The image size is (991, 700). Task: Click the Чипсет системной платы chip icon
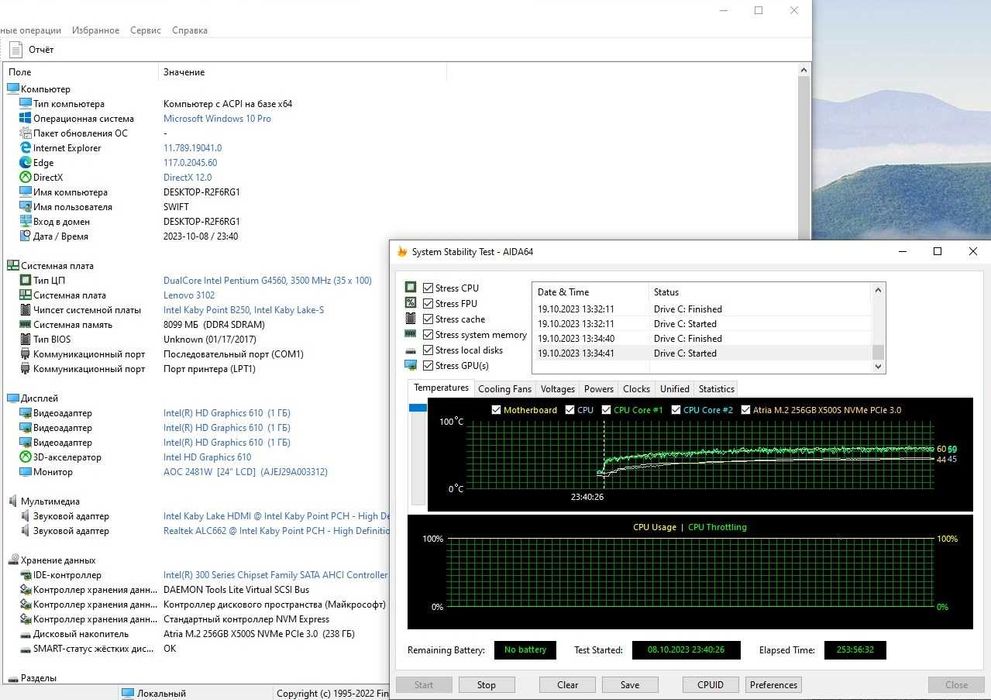pyautogui.click(x=25, y=310)
